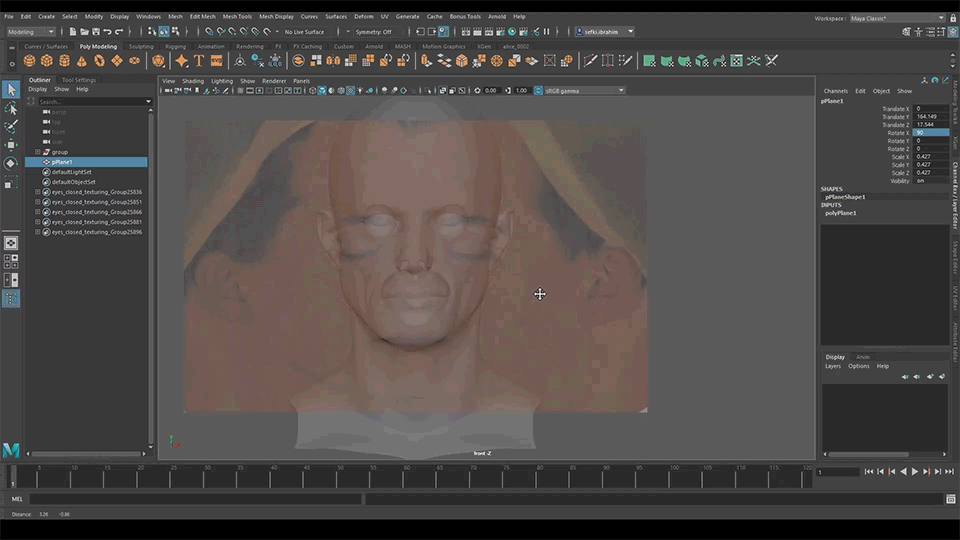Click the Polygon Type text tool icon
Image resolution: width=960 pixels, height=540 pixels.
point(199,61)
